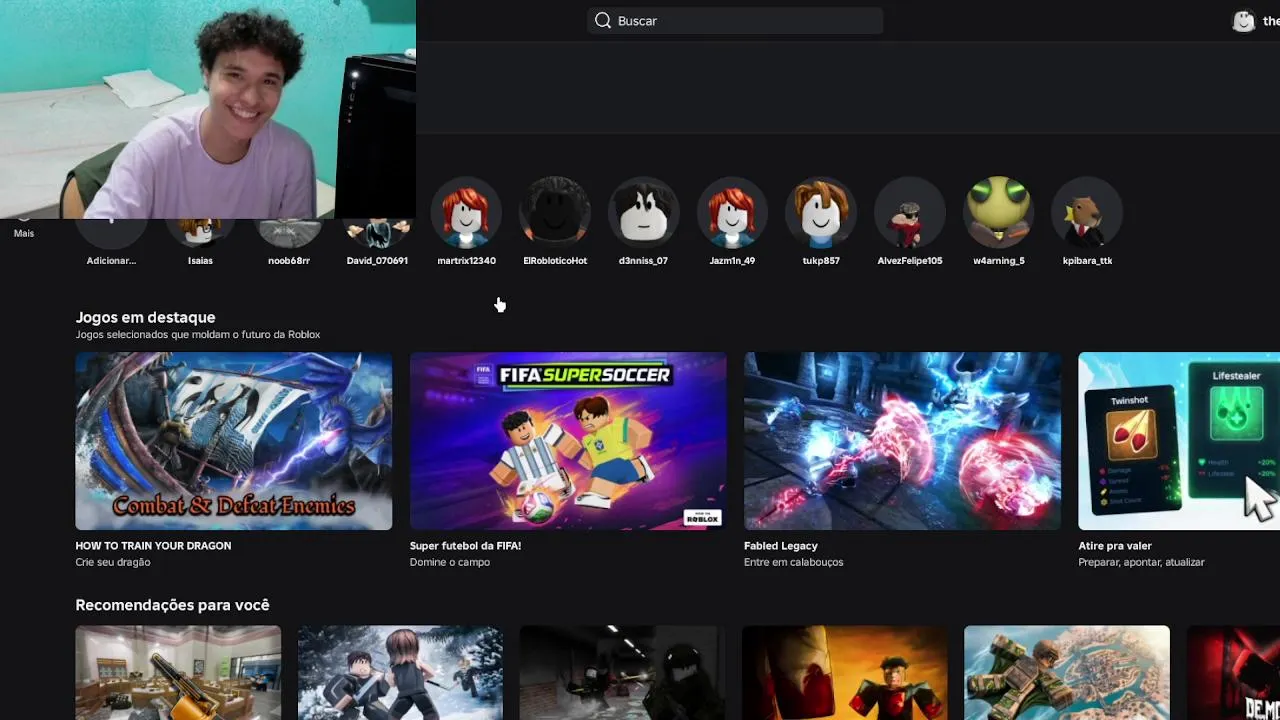The width and height of the screenshot is (1280, 720).
Task: Open recommended orange boxer game thumbnail
Action: (x=844, y=673)
